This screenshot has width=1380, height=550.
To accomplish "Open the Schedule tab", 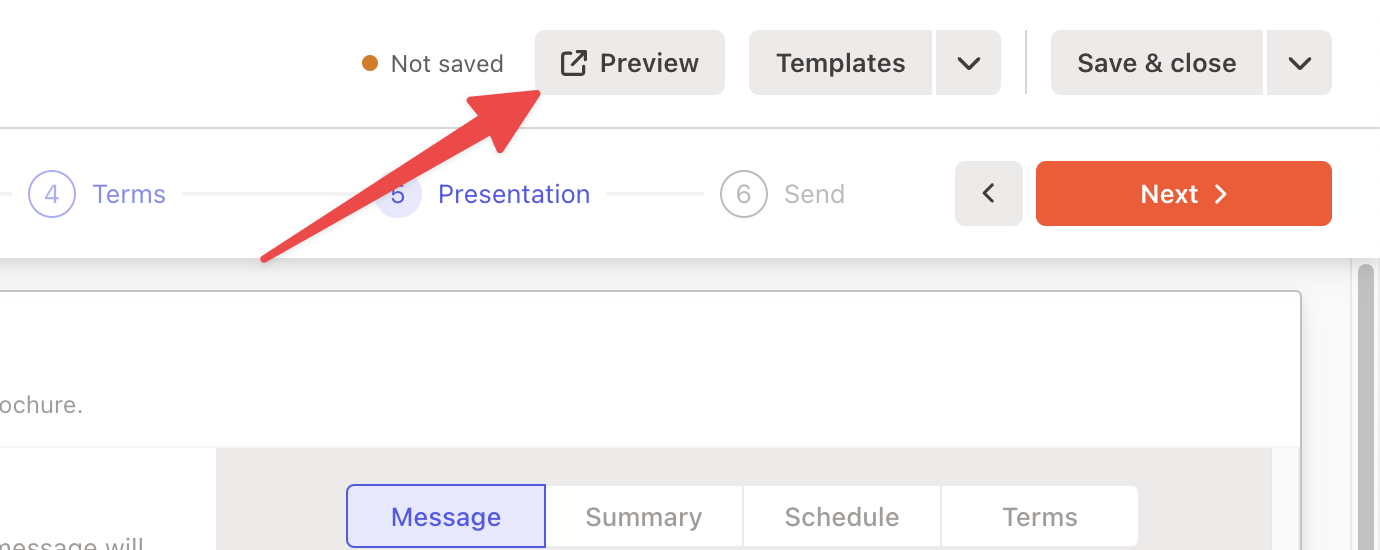I will (x=842, y=517).
